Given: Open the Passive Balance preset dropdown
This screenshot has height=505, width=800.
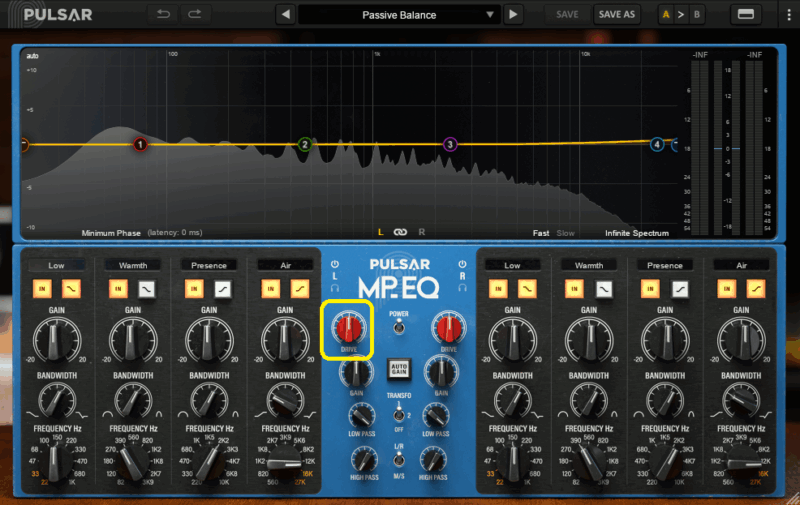Looking at the screenshot, I should pyautogui.click(x=399, y=14).
